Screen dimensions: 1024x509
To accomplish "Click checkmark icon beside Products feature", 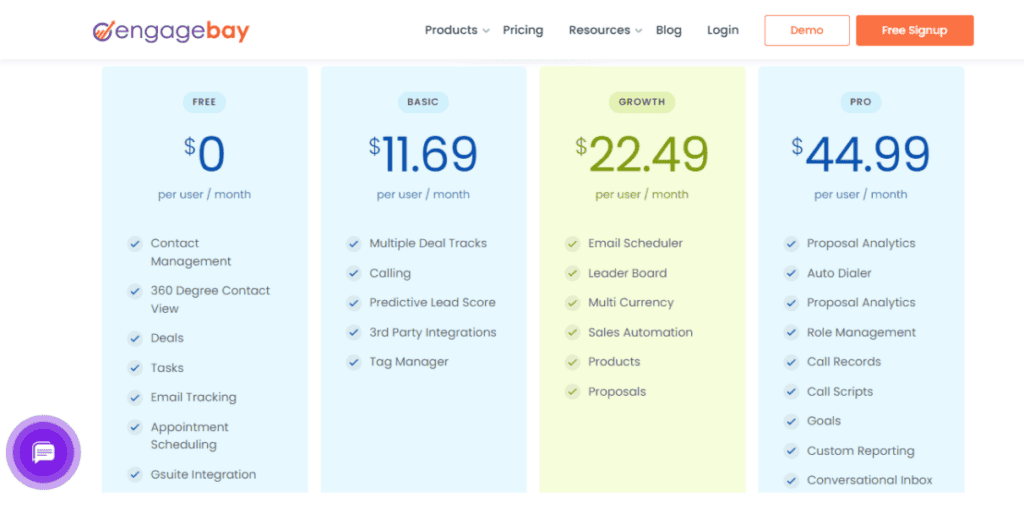I will [573, 362].
